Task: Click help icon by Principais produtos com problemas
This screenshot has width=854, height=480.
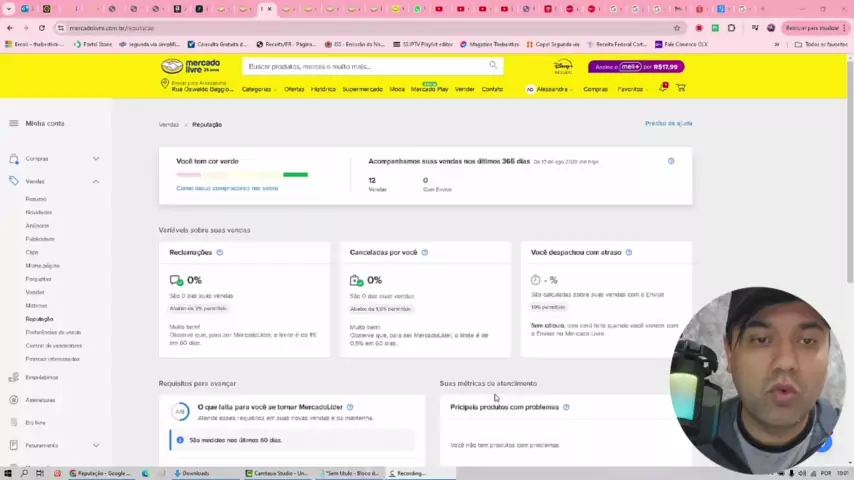Action: (566, 407)
